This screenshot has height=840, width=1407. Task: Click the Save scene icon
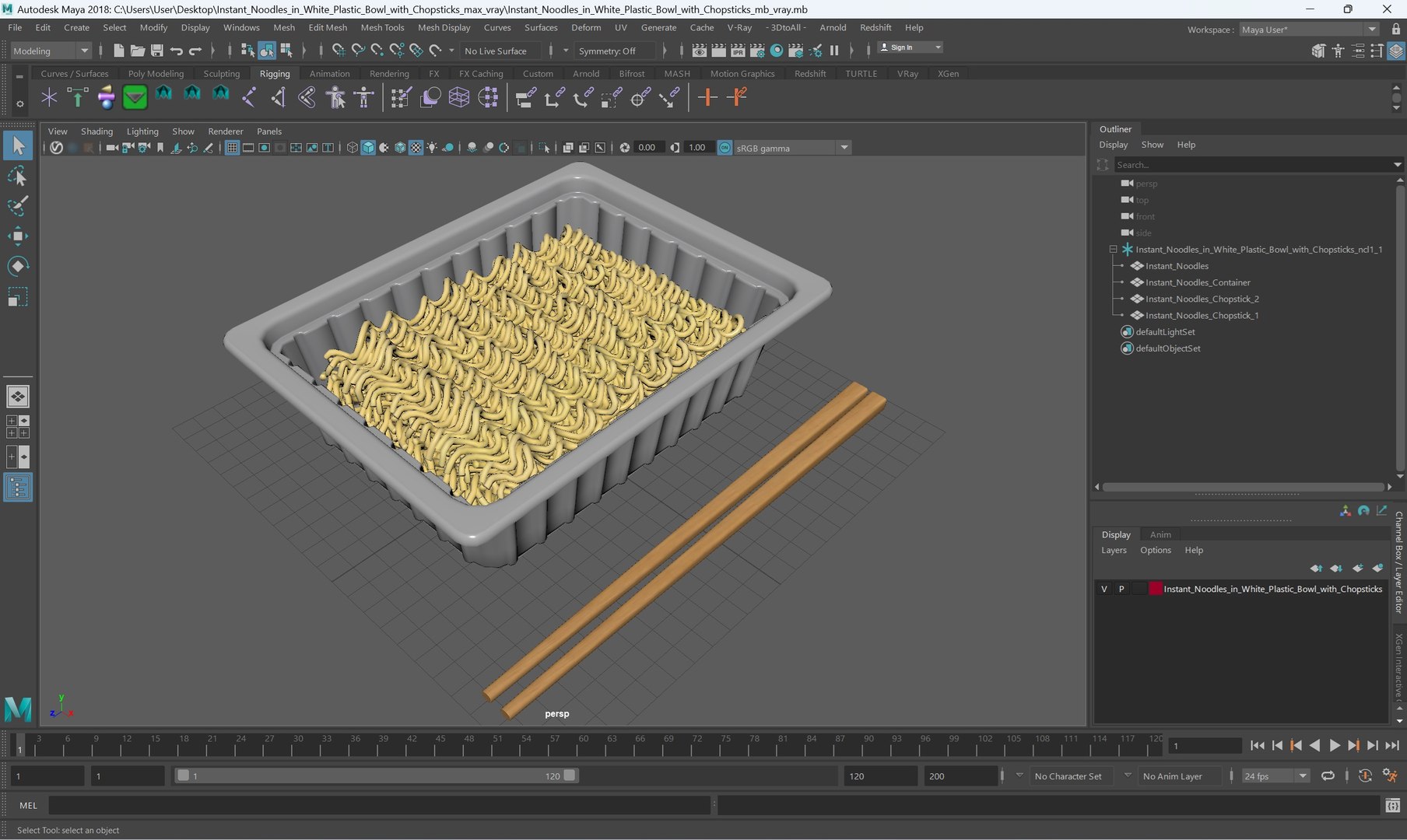156,51
